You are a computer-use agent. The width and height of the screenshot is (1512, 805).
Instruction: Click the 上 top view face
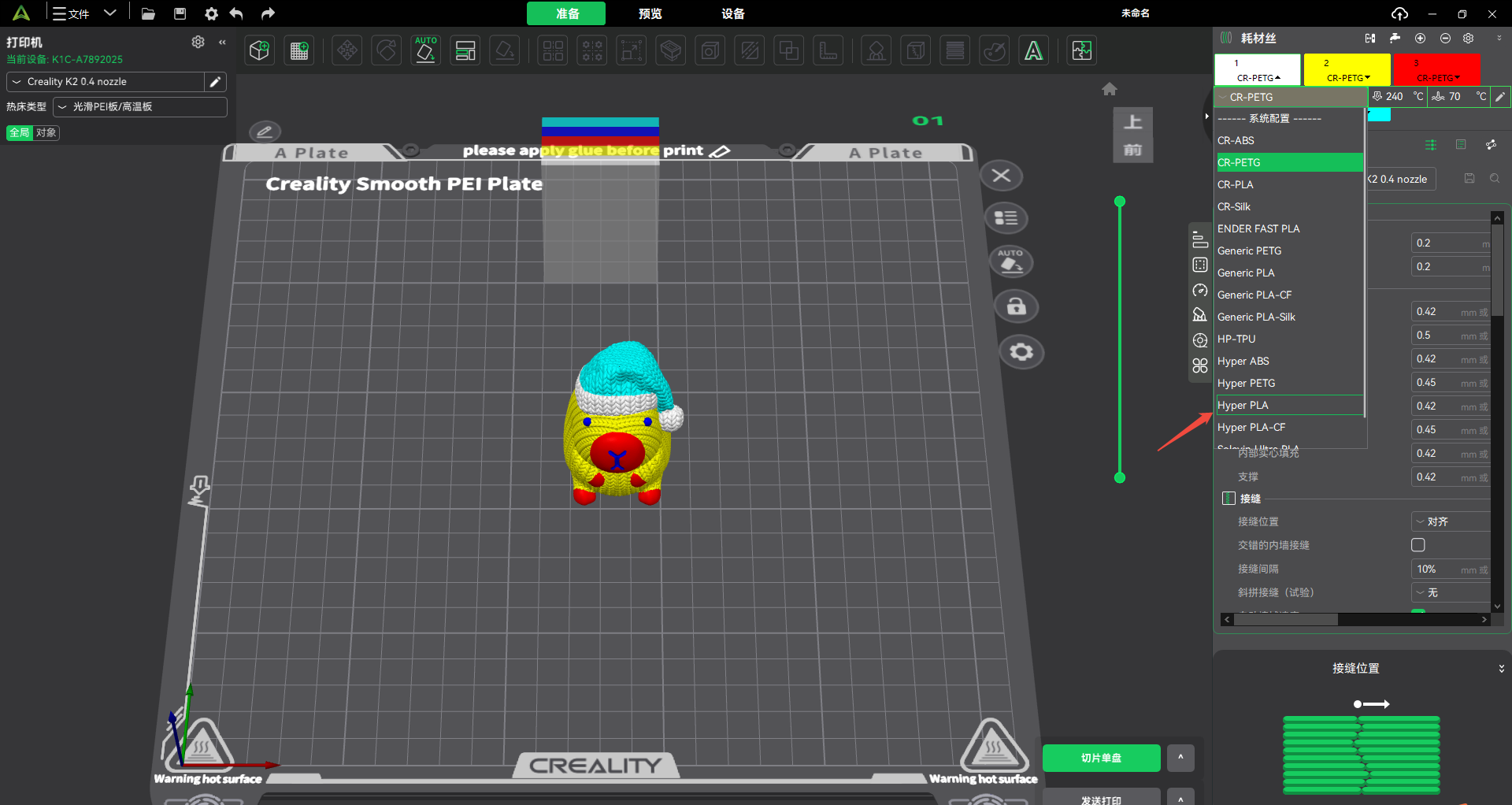1132,121
